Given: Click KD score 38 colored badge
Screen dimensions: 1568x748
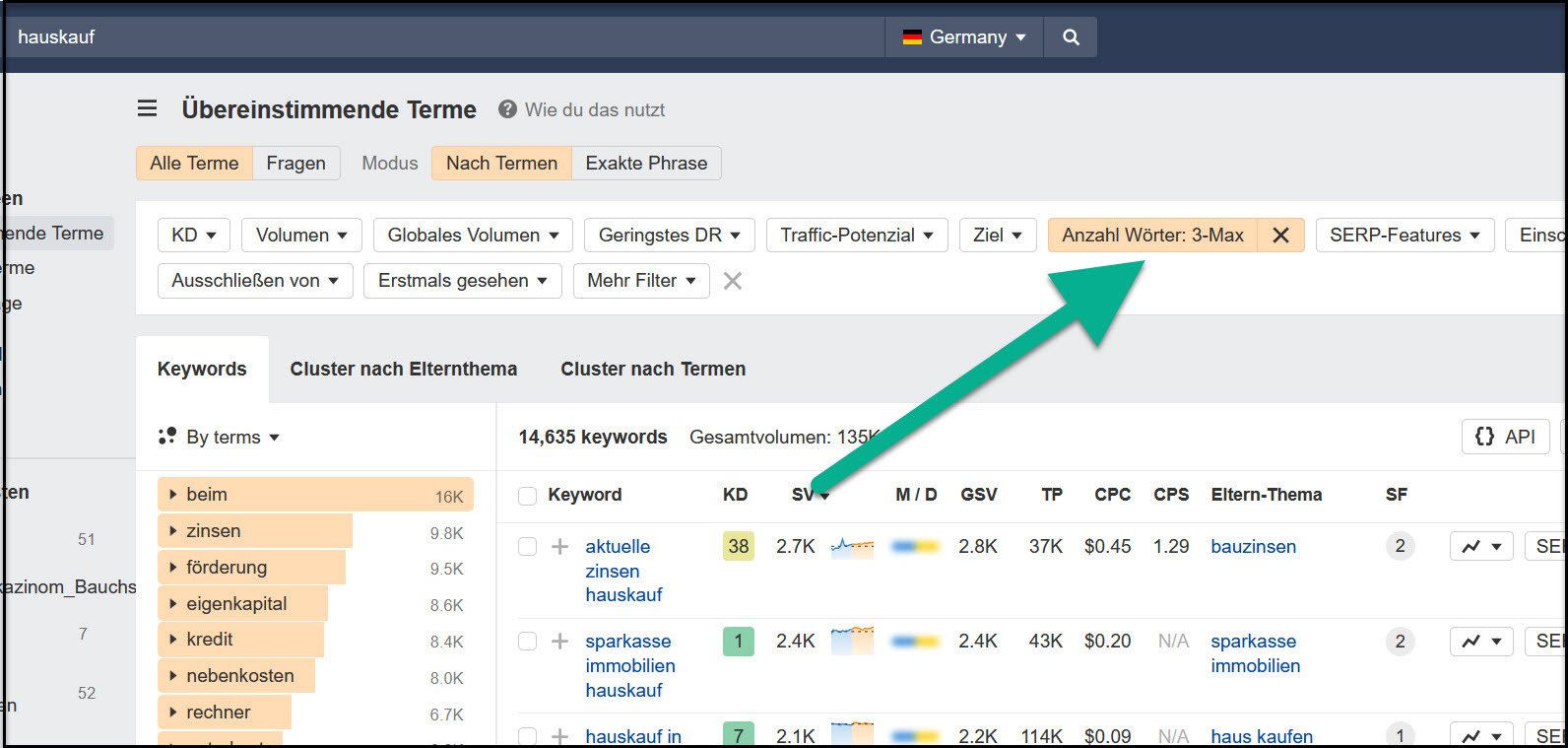Looking at the screenshot, I should [738, 546].
